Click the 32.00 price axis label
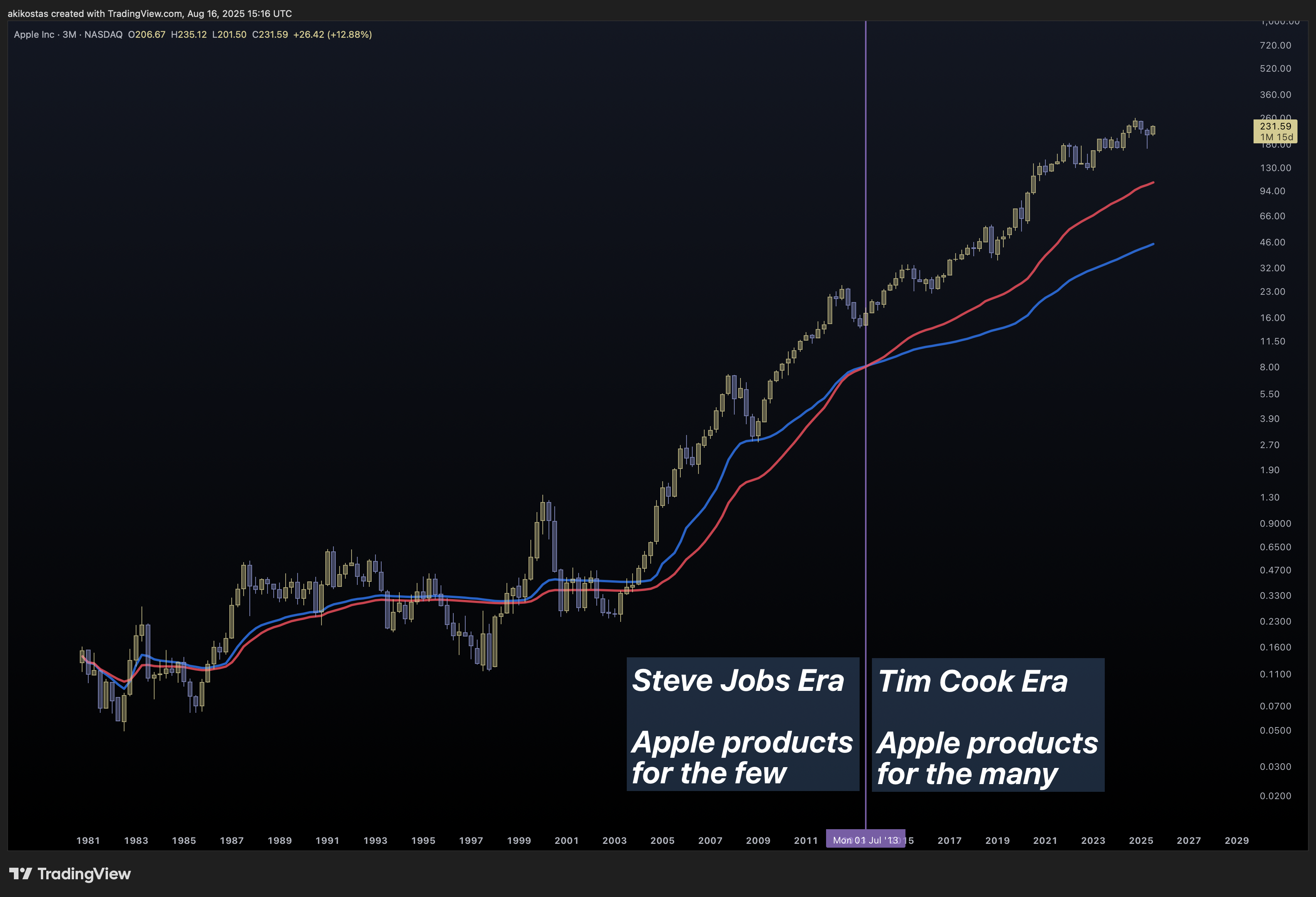Screen dimensions: 1316x897 pyautogui.click(x=1272, y=268)
